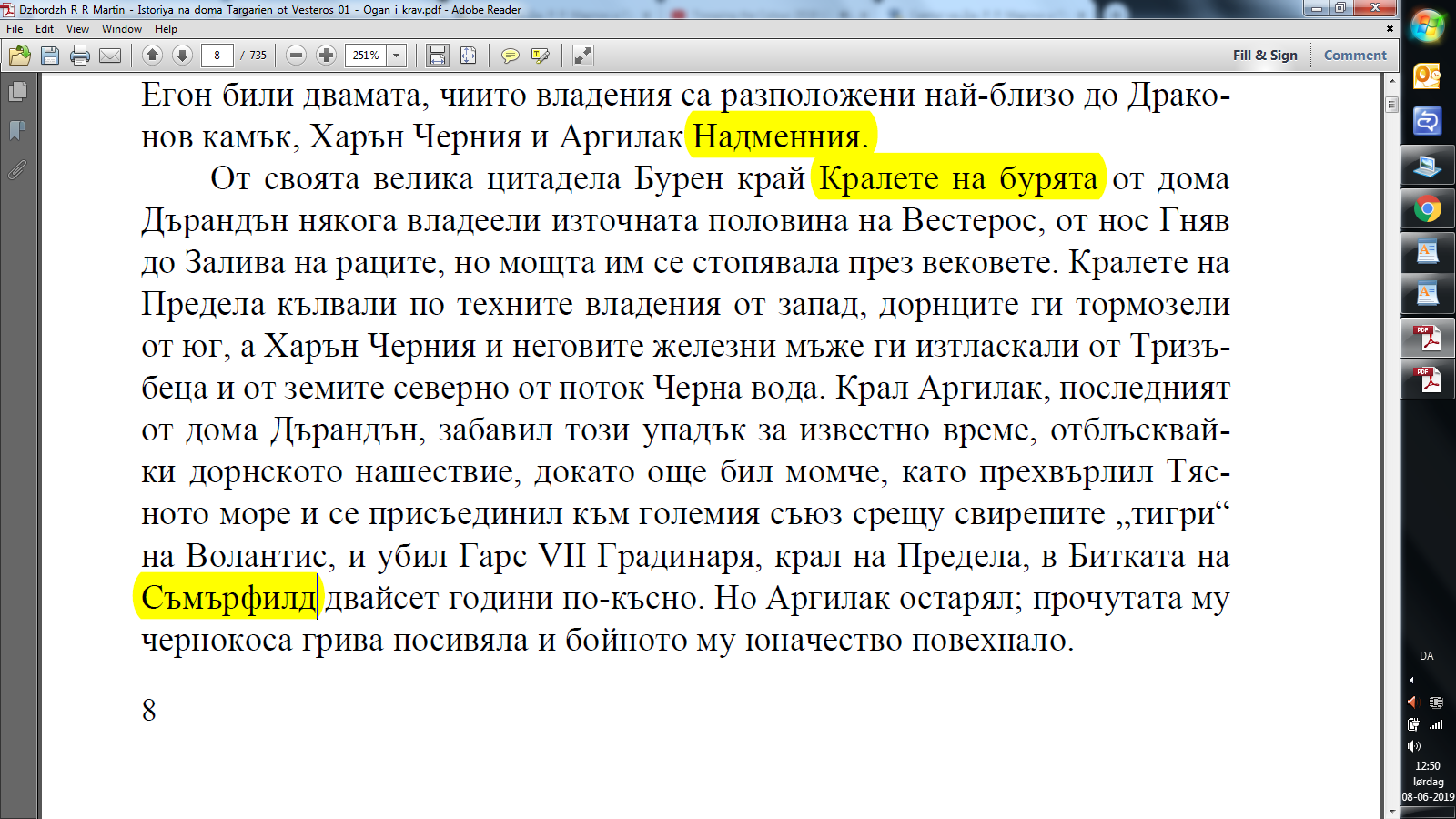
Task: Select the Highlight text tool
Action: (540, 56)
